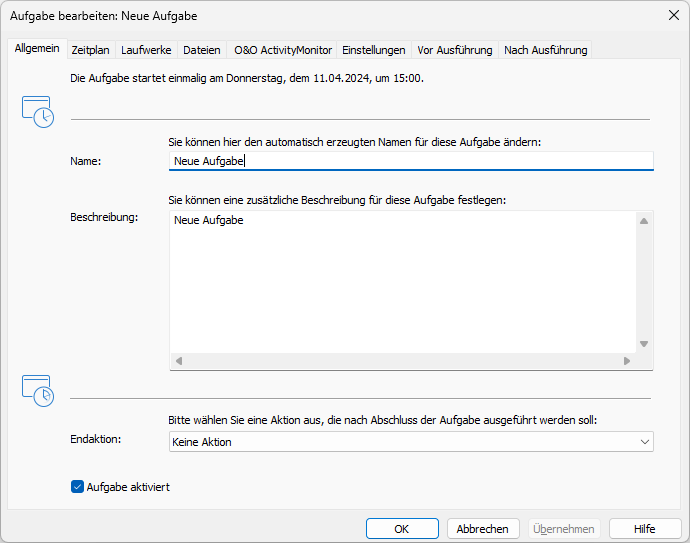Open the O&O ActivityMonitor tab
Image resolution: width=690 pixels, height=543 pixels.
[283, 50]
